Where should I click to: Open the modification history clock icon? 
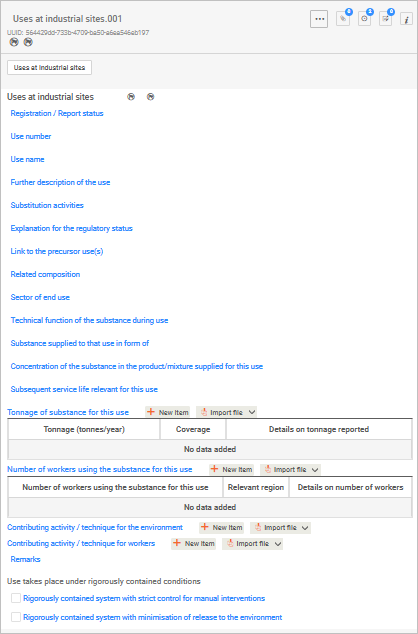click(364, 19)
